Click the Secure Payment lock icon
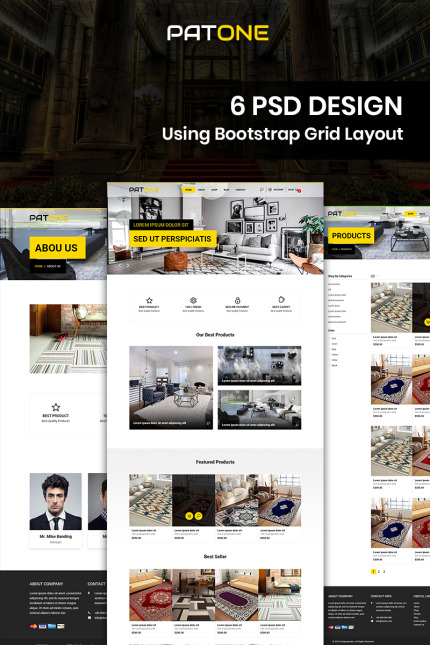The height and width of the screenshot is (645, 430). coord(237,300)
